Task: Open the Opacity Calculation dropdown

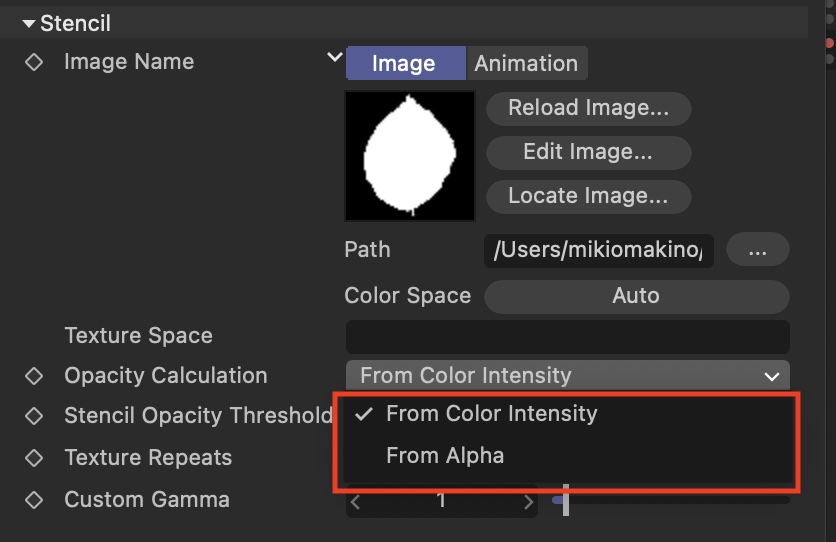Action: [567, 376]
